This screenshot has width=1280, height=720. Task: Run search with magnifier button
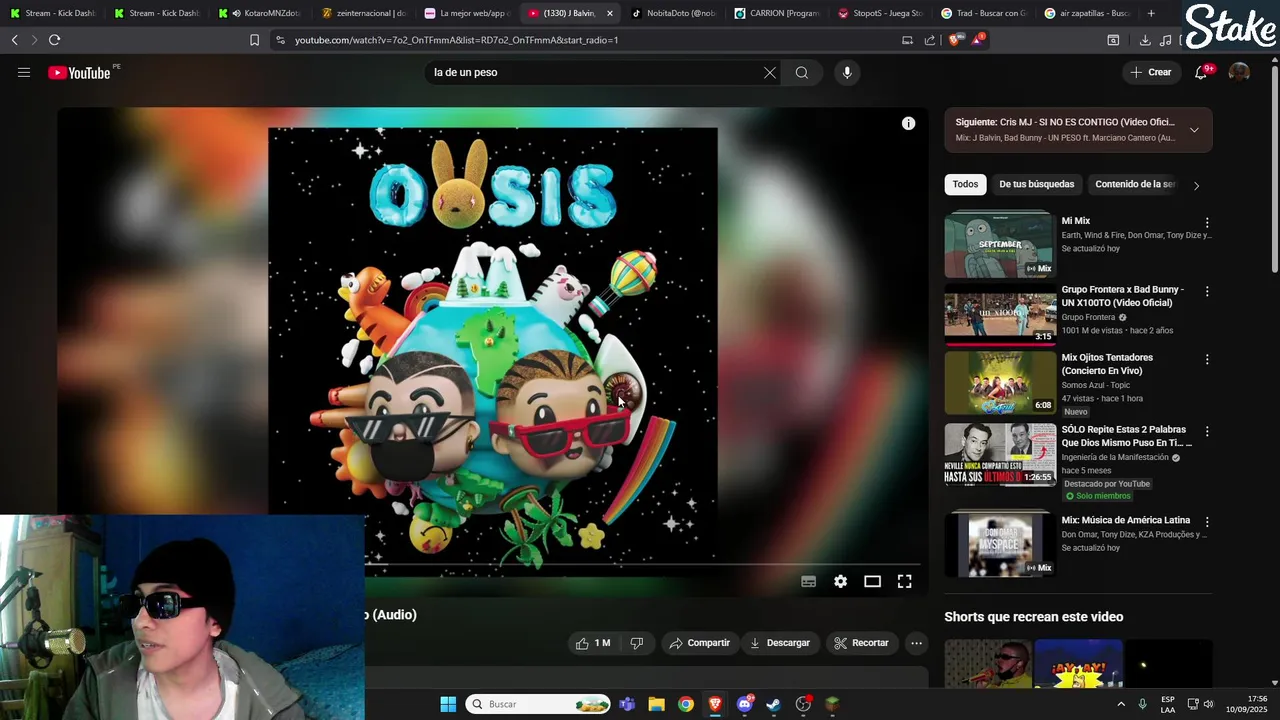[802, 72]
